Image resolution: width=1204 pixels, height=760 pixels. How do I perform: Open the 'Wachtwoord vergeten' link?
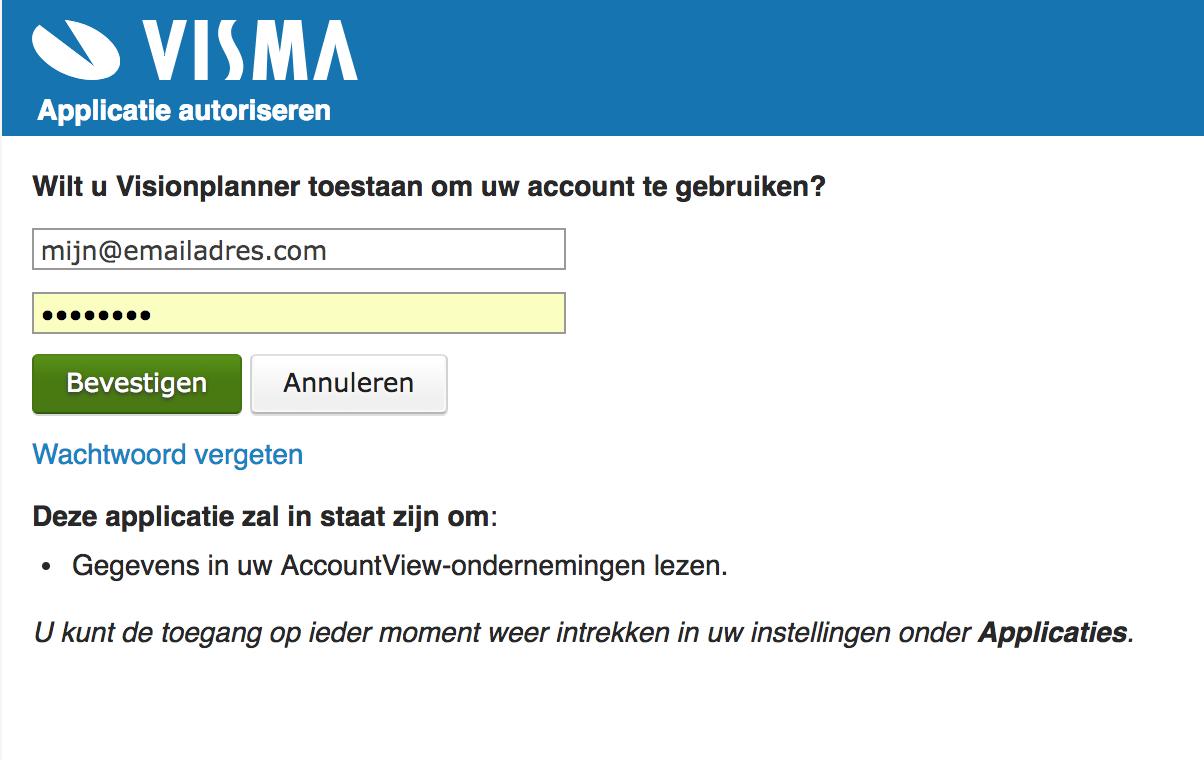coord(168,455)
